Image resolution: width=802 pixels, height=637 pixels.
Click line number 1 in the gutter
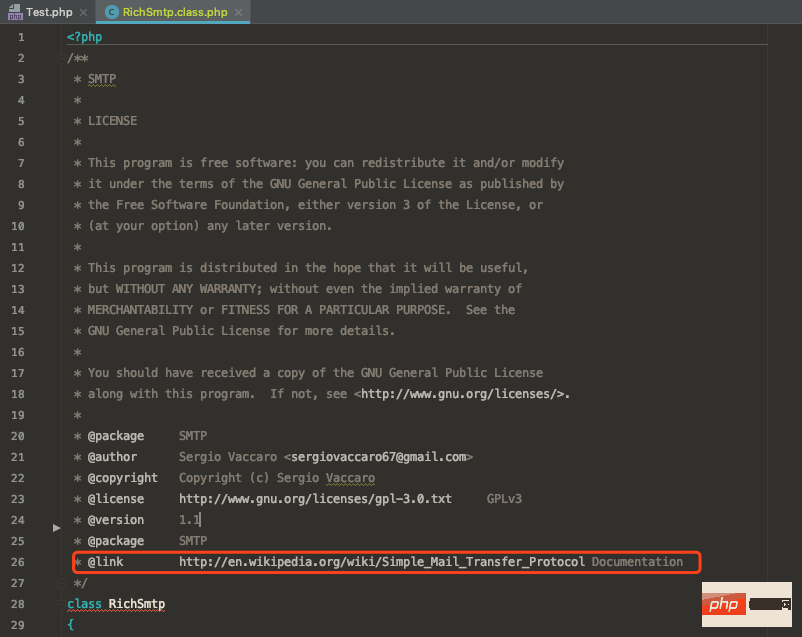coord(21,37)
